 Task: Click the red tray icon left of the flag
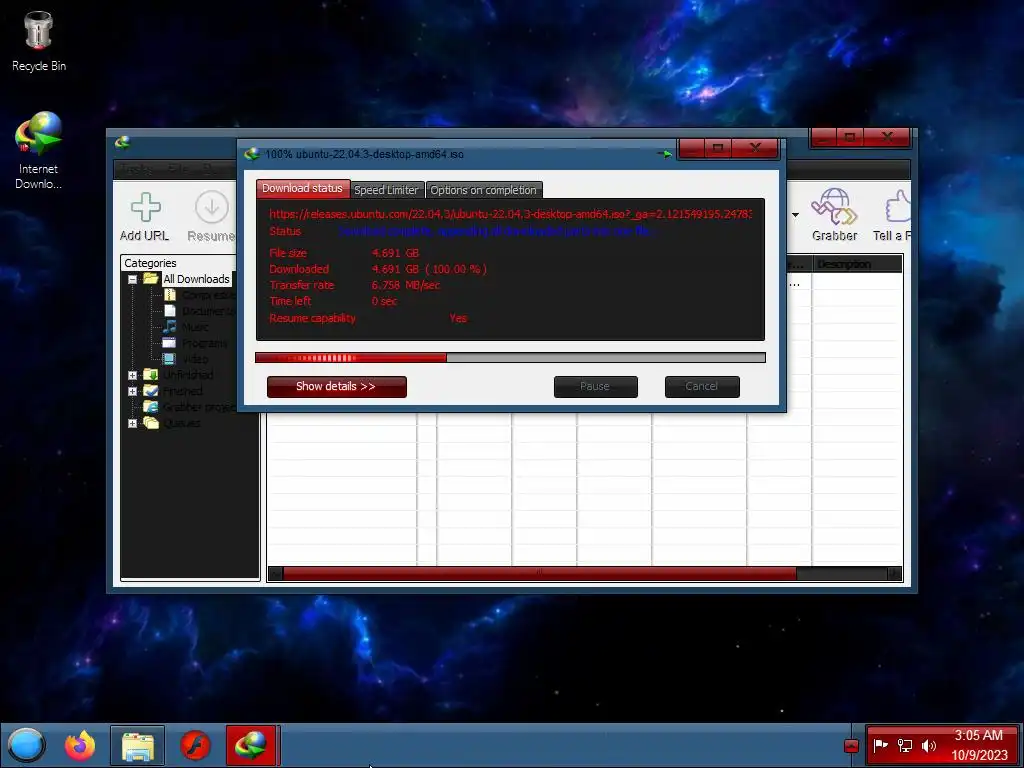(x=851, y=746)
